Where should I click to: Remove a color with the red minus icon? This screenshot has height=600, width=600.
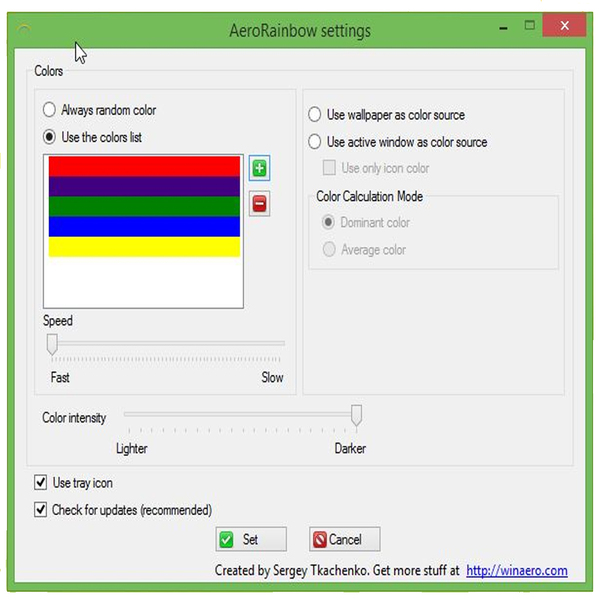[259, 203]
